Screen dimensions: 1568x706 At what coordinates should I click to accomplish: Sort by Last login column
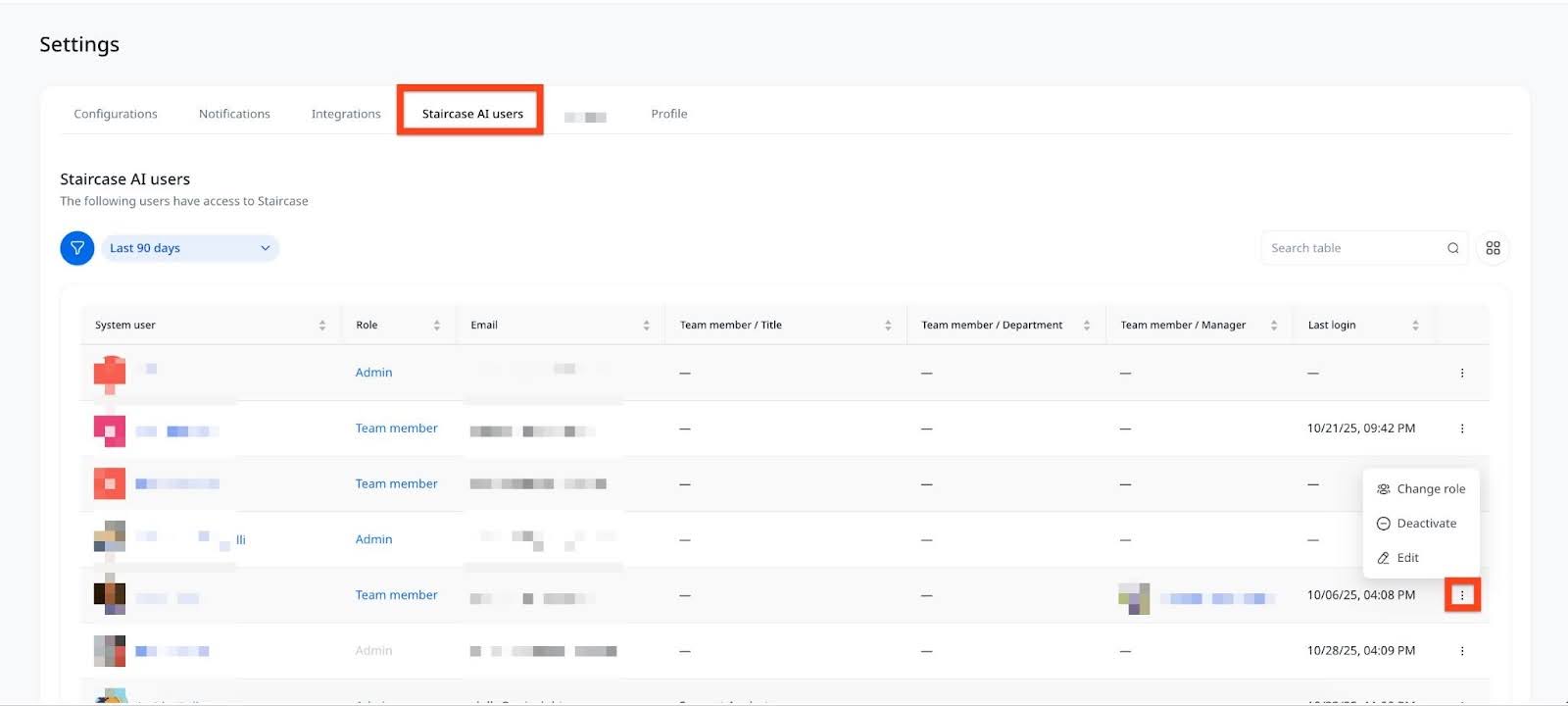(1415, 326)
